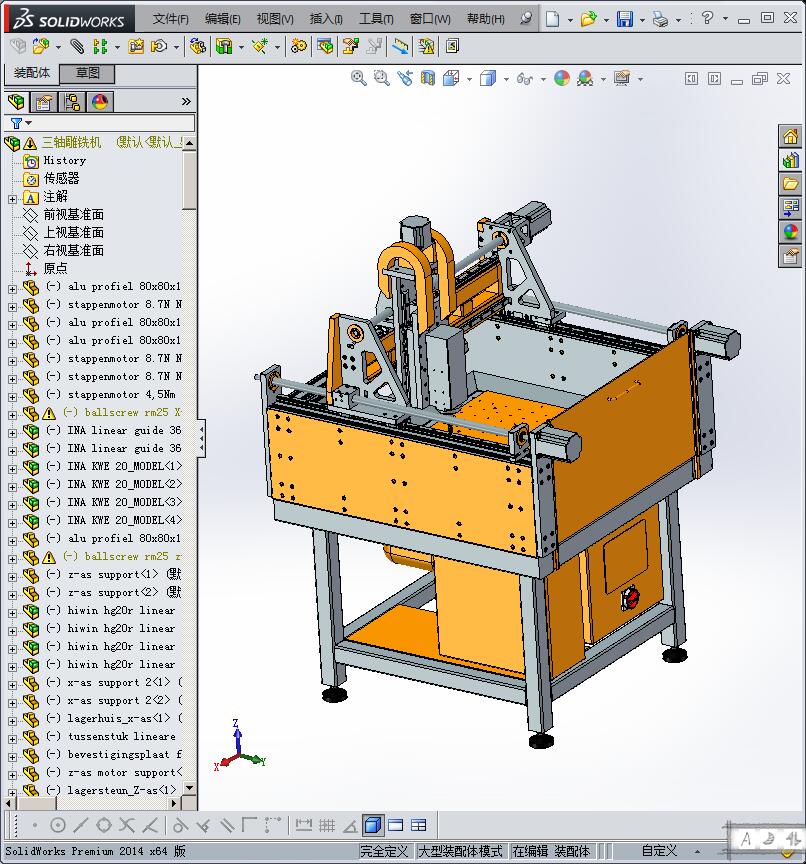Click the Hide/Show Items glasses icon

[524, 79]
